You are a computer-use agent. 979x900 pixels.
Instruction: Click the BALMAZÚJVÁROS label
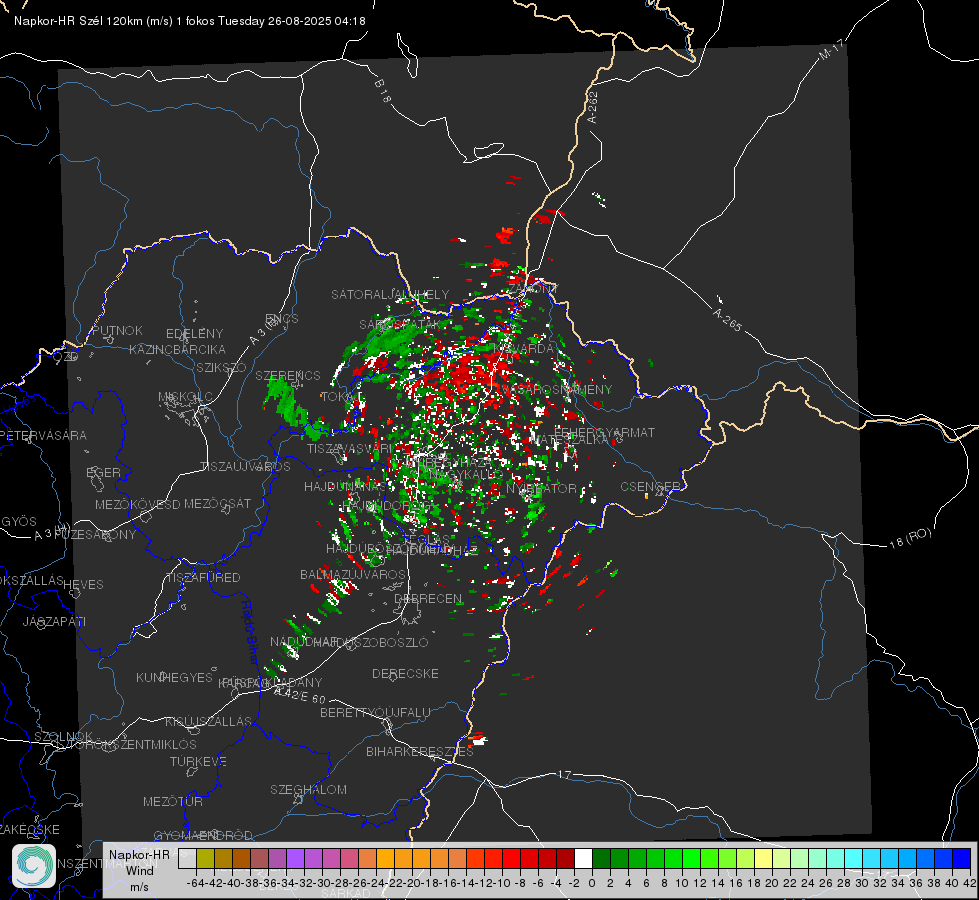pyautogui.click(x=353, y=574)
